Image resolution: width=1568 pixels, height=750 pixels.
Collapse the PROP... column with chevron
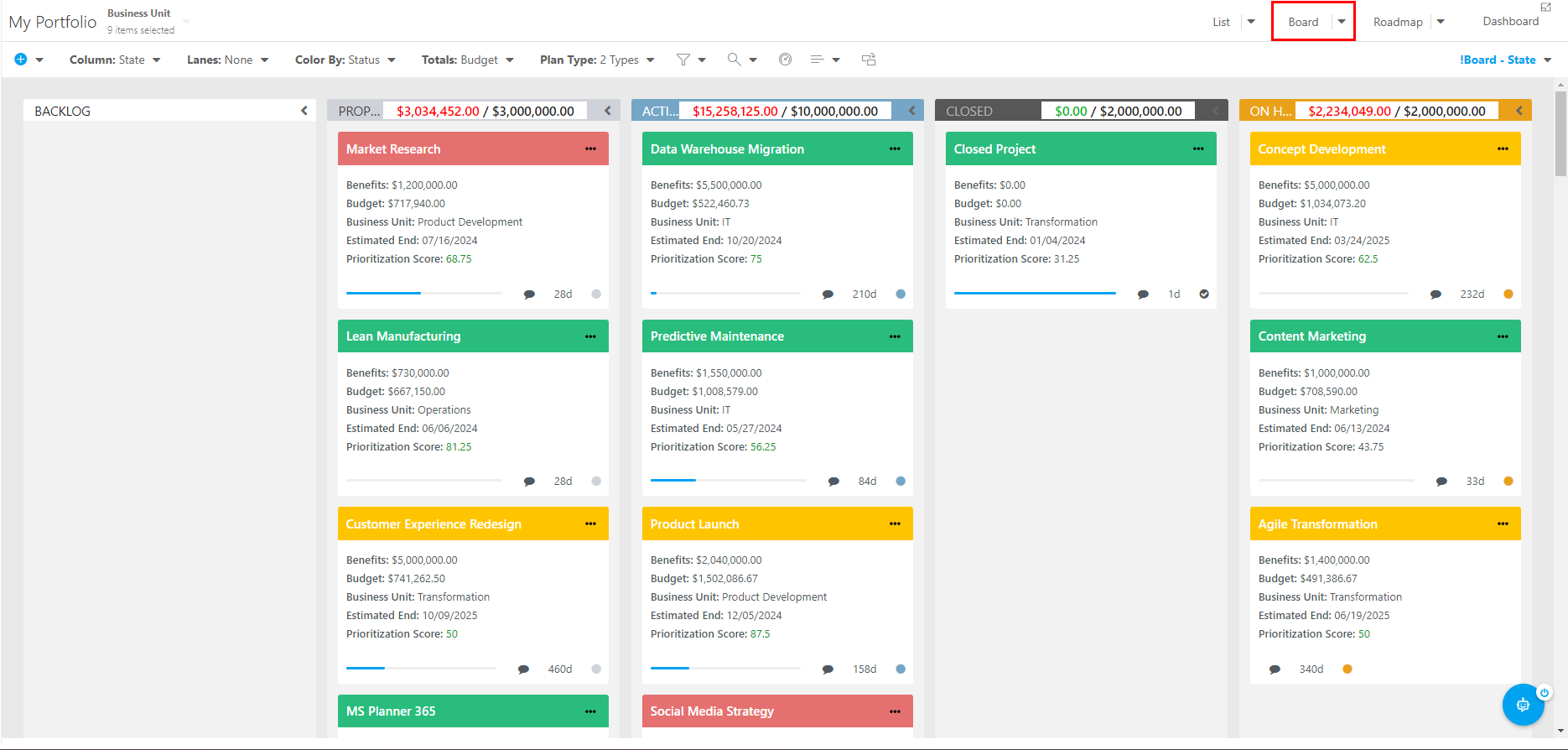[608, 111]
